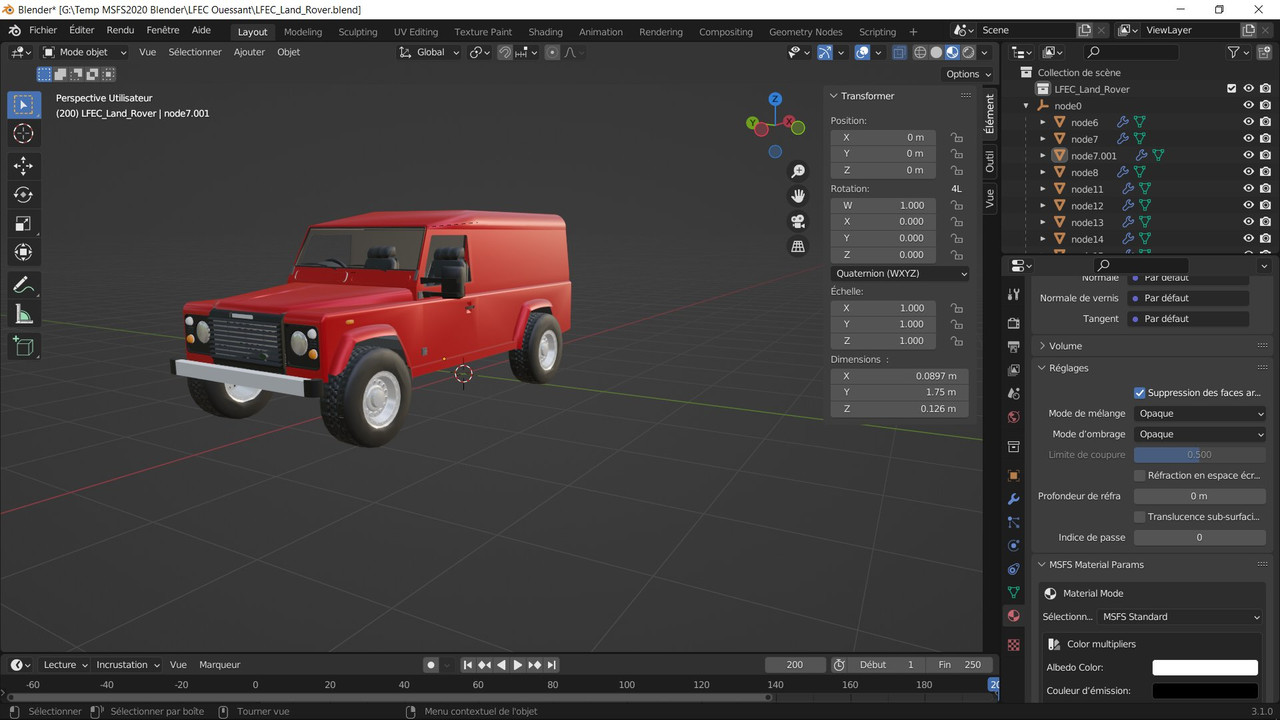The width and height of the screenshot is (1280, 720).
Task: Open the Tool properties tab icon
Action: point(1014,294)
